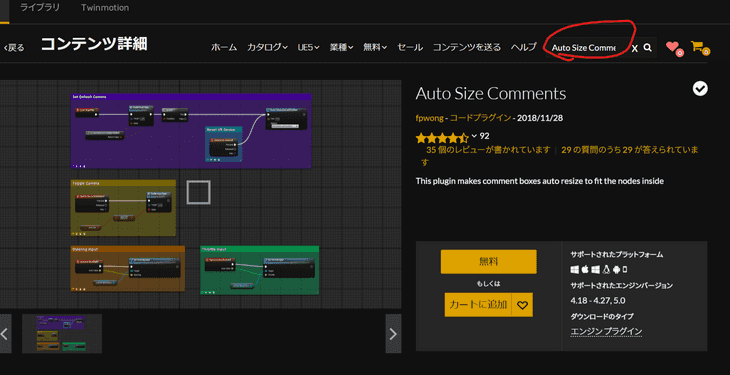Screen dimensions: 730x375
Task: Click the カートに追加 button
Action: pos(478,305)
